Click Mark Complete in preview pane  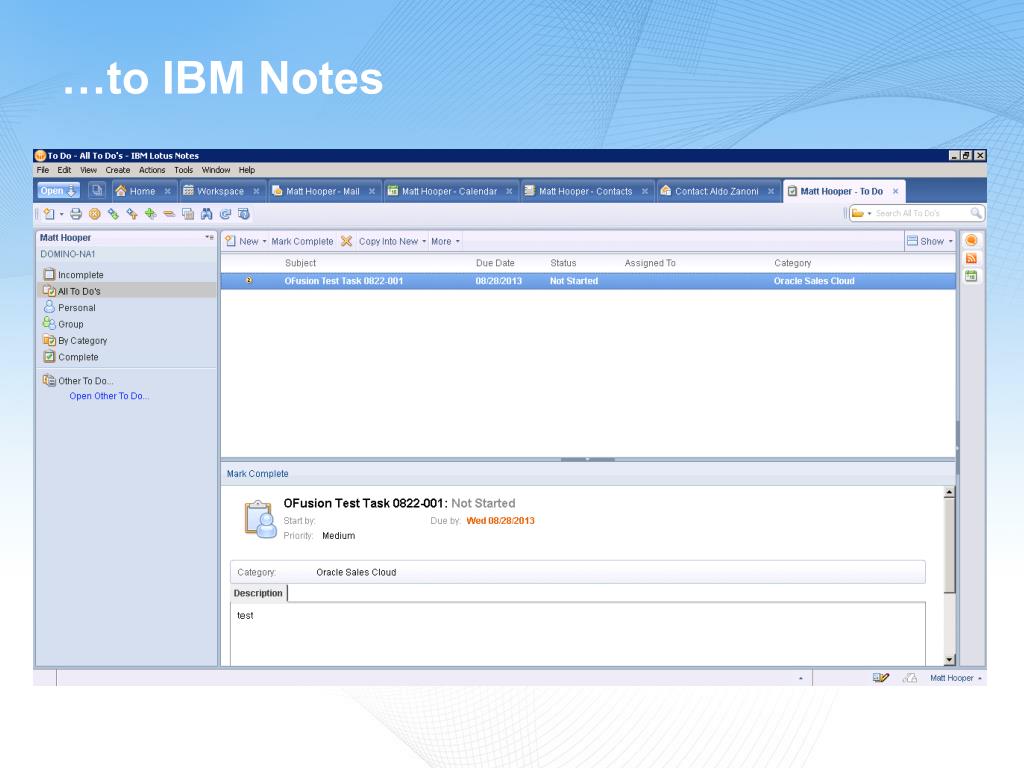pyautogui.click(x=257, y=473)
